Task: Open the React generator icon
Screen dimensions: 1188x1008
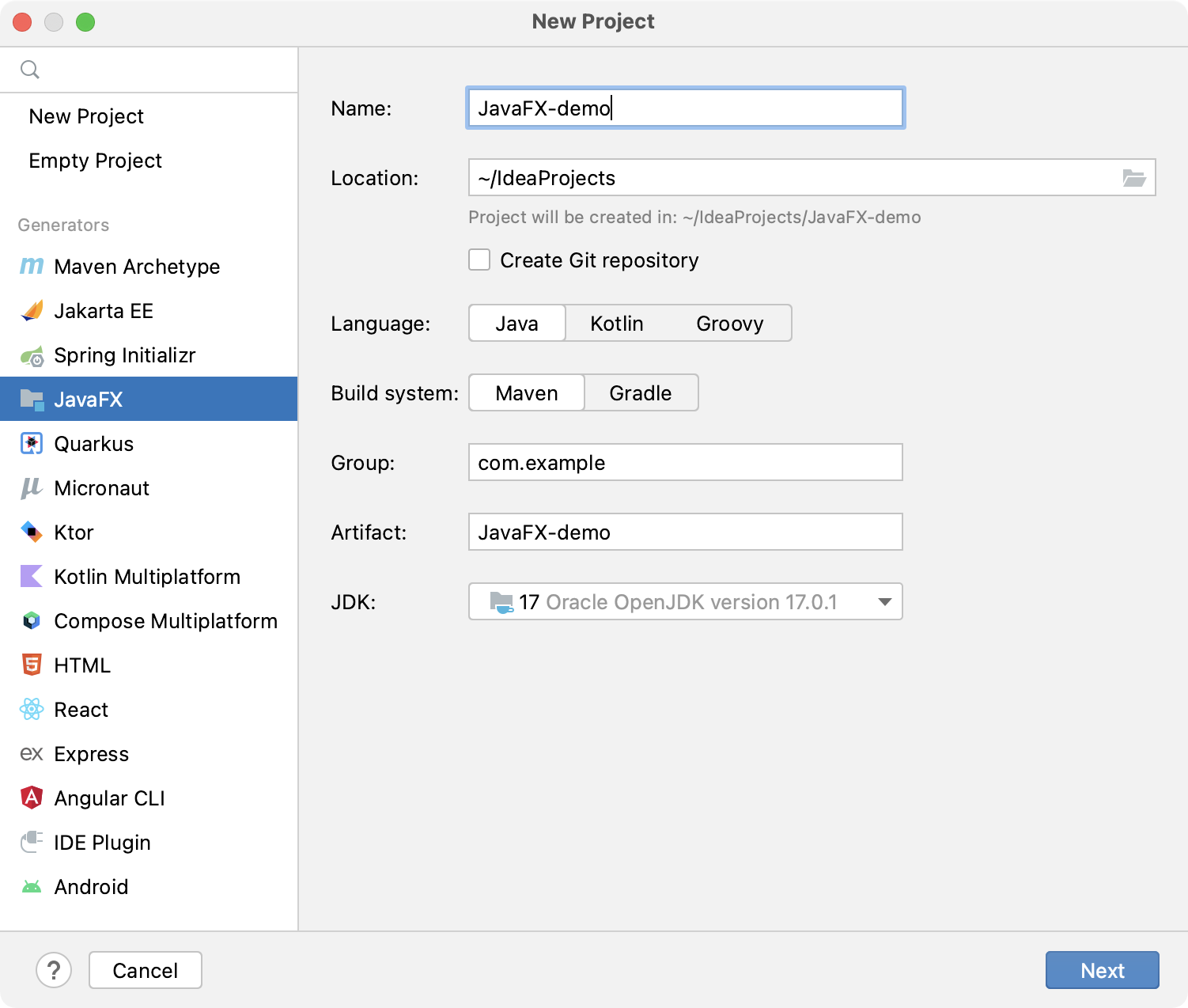Action: [31, 709]
